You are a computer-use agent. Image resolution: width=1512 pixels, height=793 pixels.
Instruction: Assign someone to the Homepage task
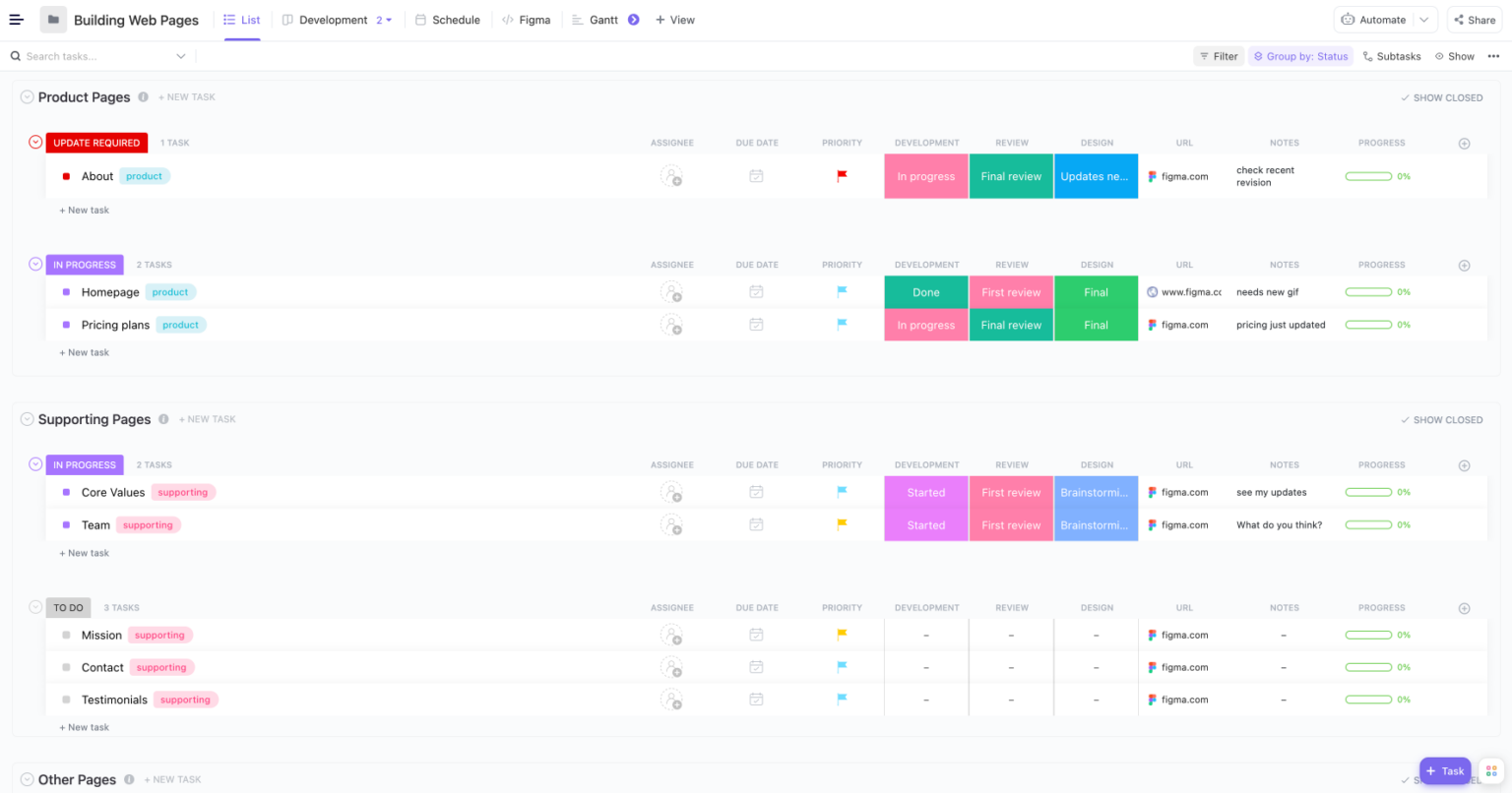click(671, 291)
